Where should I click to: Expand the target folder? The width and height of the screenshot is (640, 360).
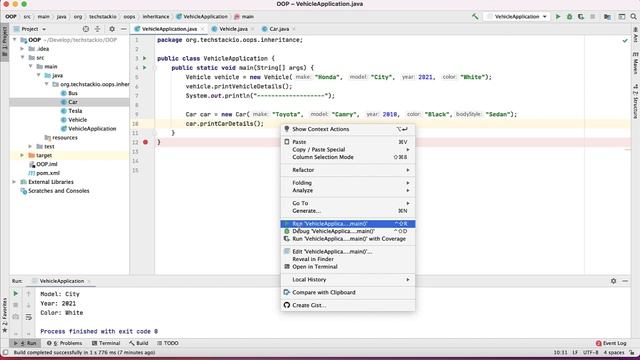pyautogui.click(x=22, y=155)
